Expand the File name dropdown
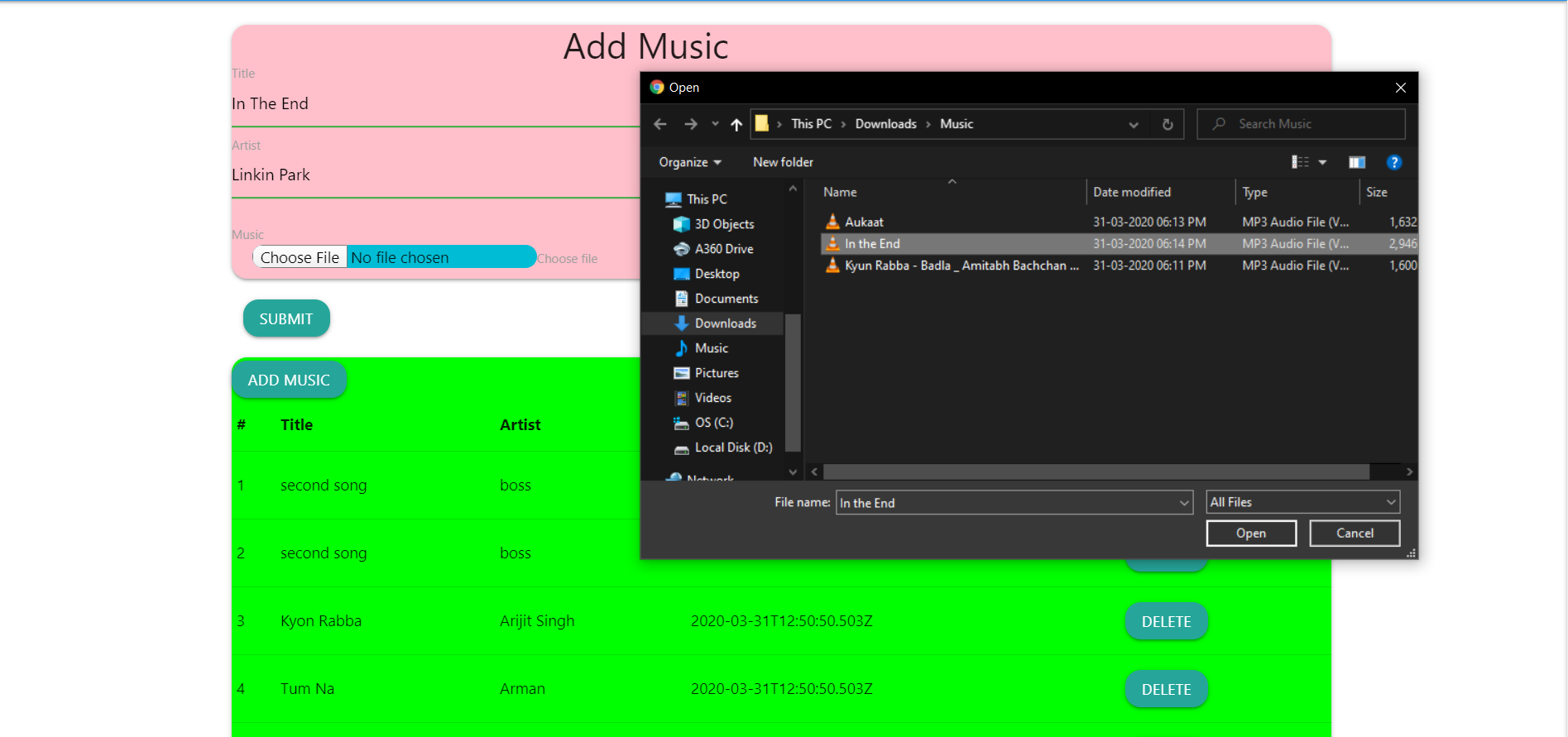Viewport: 1568px width, 737px height. pos(1184,503)
